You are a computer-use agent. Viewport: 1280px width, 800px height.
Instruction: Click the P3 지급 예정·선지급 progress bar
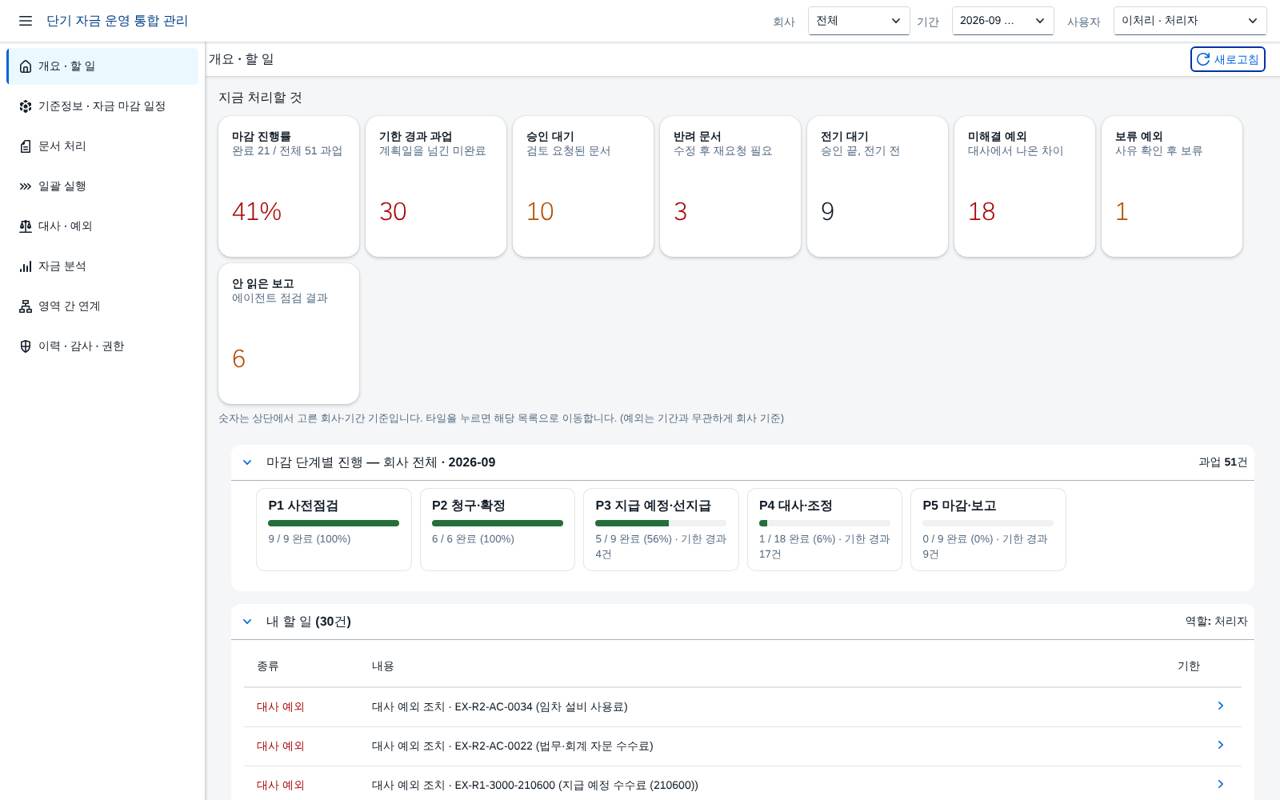[x=661, y=523]
